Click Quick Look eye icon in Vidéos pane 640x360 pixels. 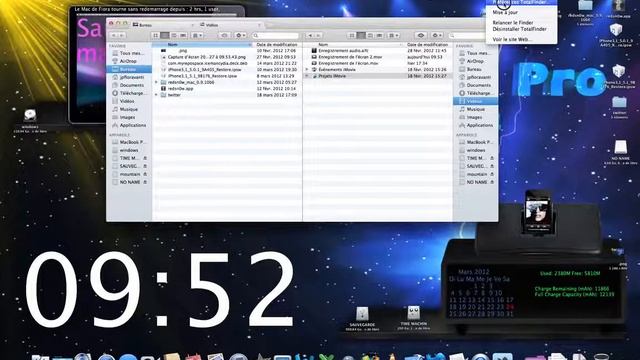click(421, 36)
